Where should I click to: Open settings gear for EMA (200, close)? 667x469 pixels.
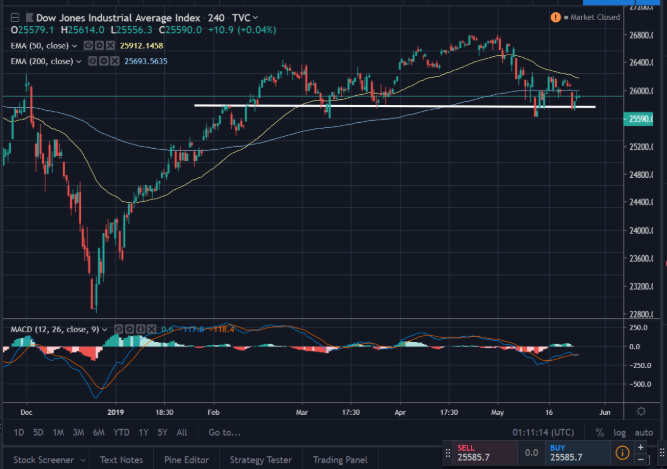(x=103, y=61)
